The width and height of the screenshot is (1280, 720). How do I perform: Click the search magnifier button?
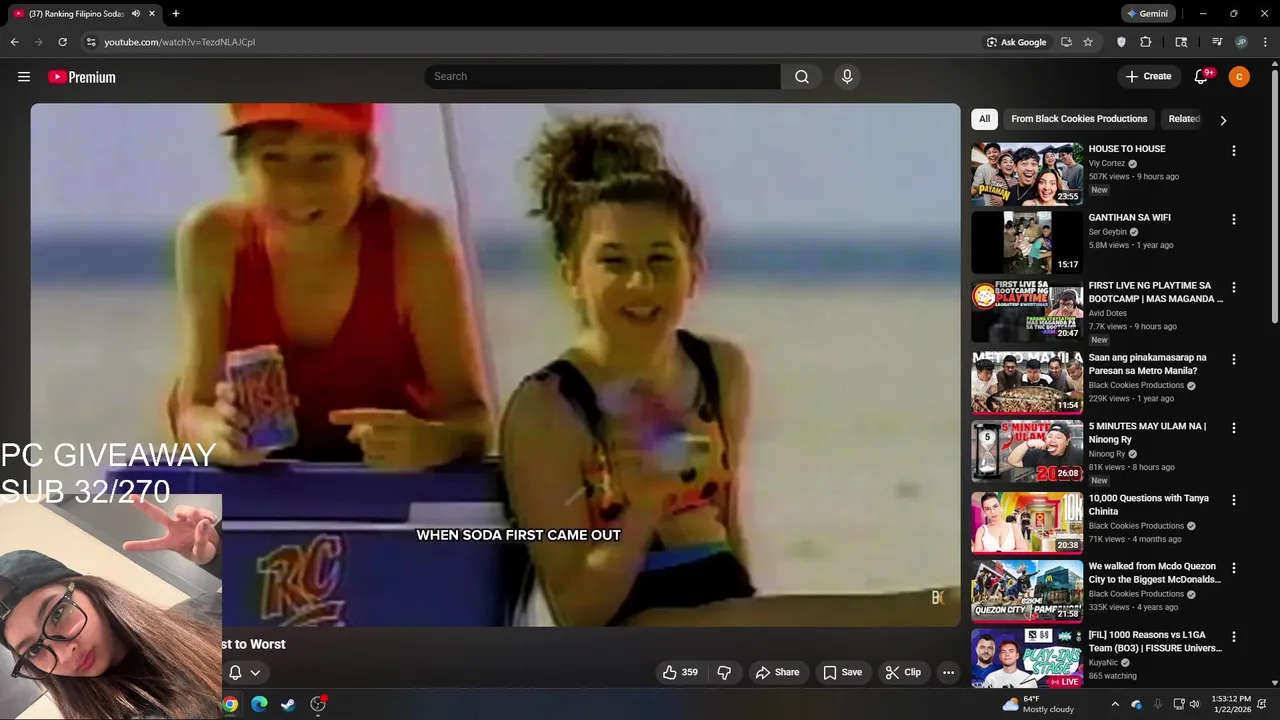[802, 77]
